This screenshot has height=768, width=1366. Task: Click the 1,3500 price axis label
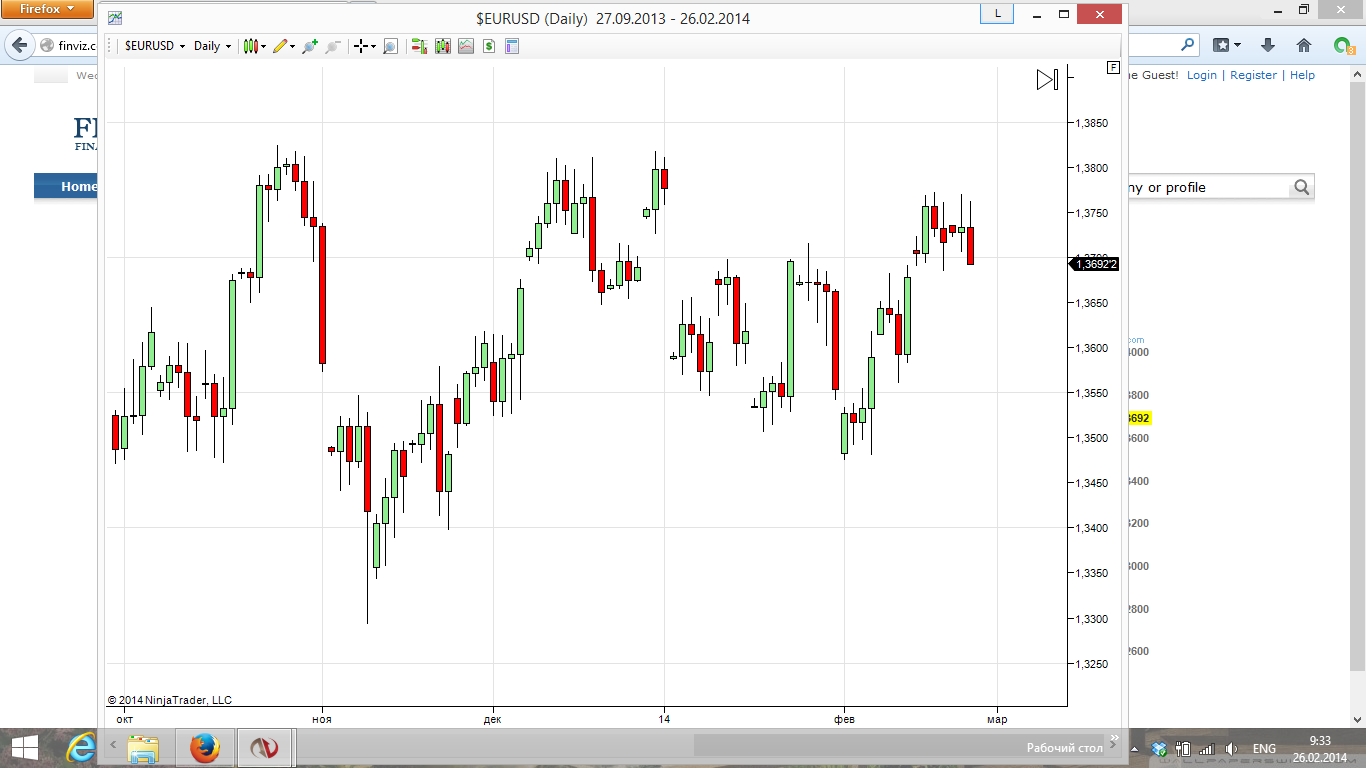point(1093,438)
